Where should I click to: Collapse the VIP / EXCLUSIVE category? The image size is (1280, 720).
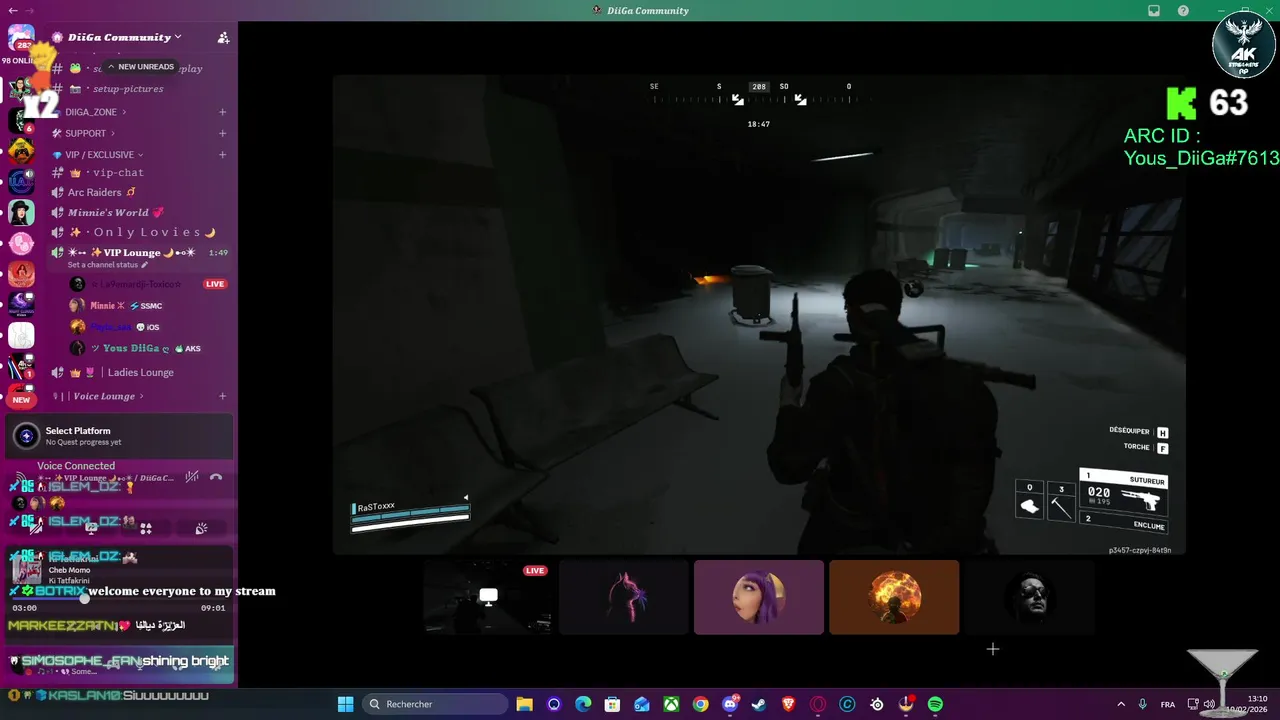(99, 155)
